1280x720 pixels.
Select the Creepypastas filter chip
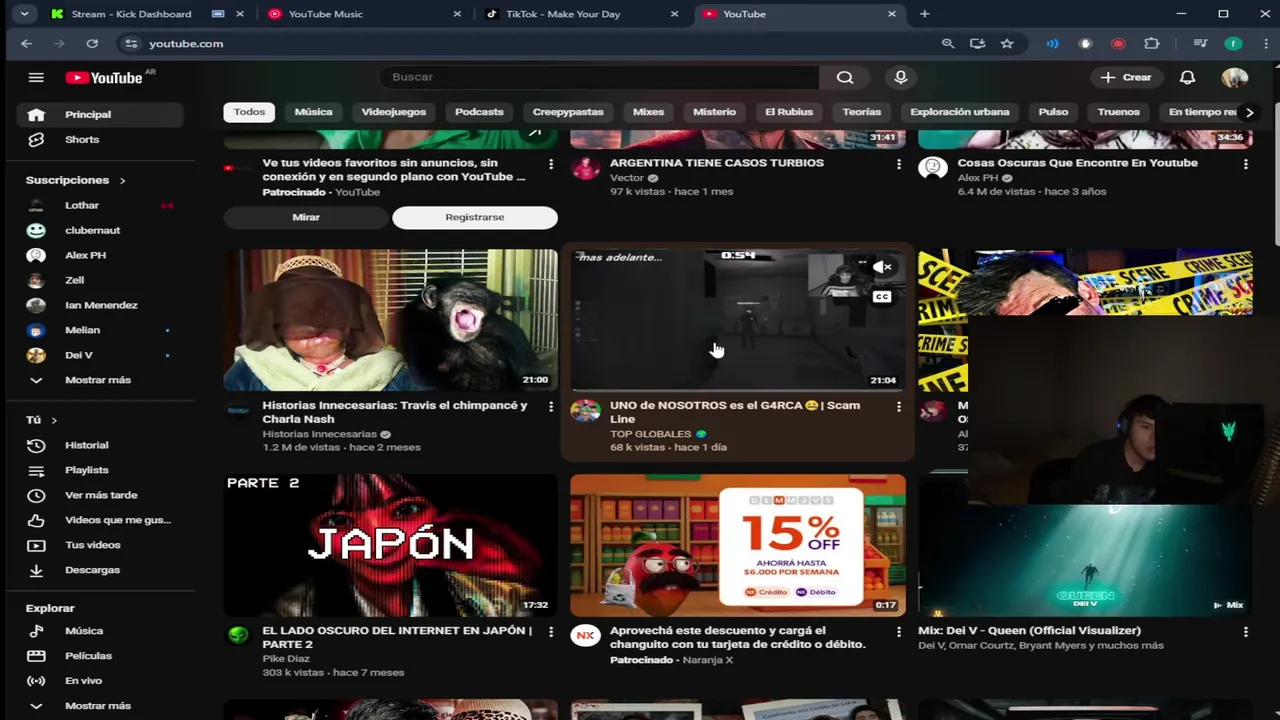[568, 112]
